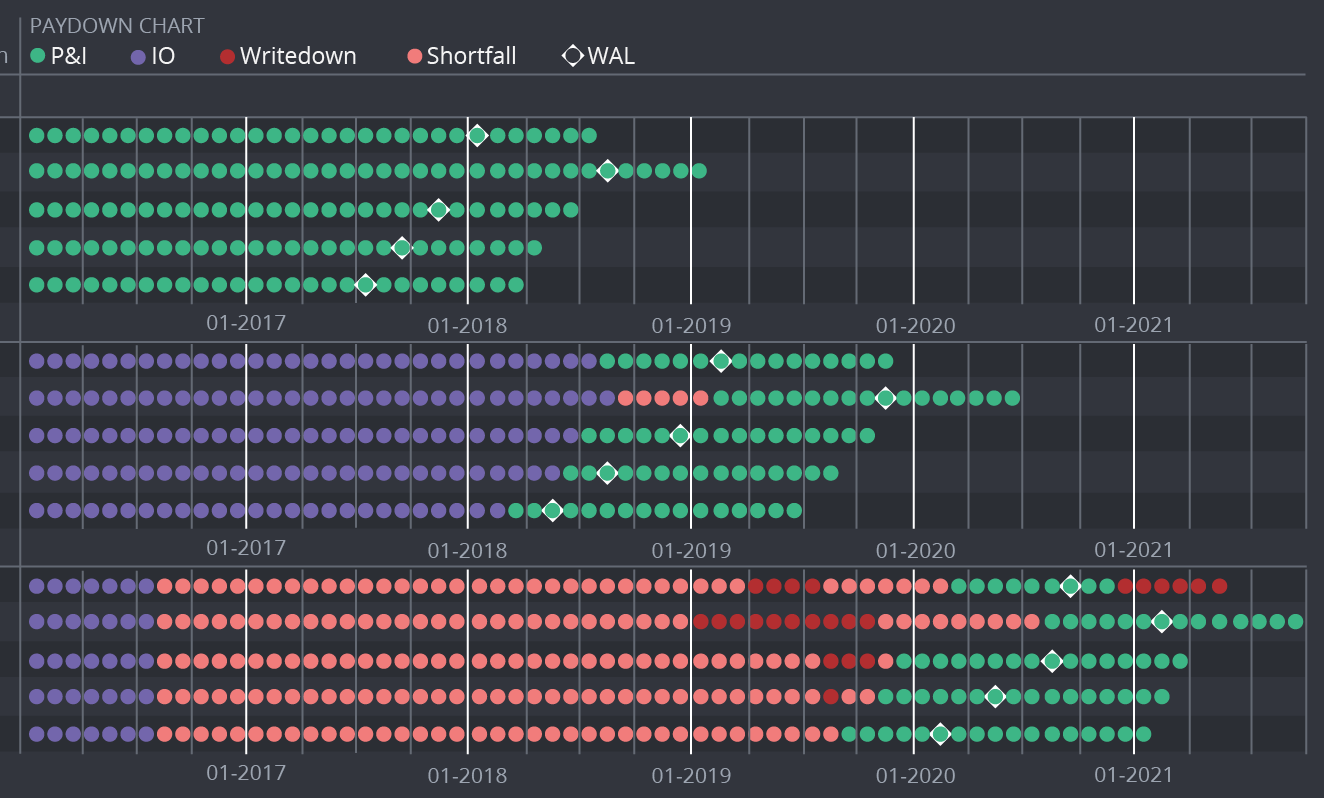This screenshot has height=798, width=1324.
Task: Toggle the P&I series legend label
Action: point(68,56)
